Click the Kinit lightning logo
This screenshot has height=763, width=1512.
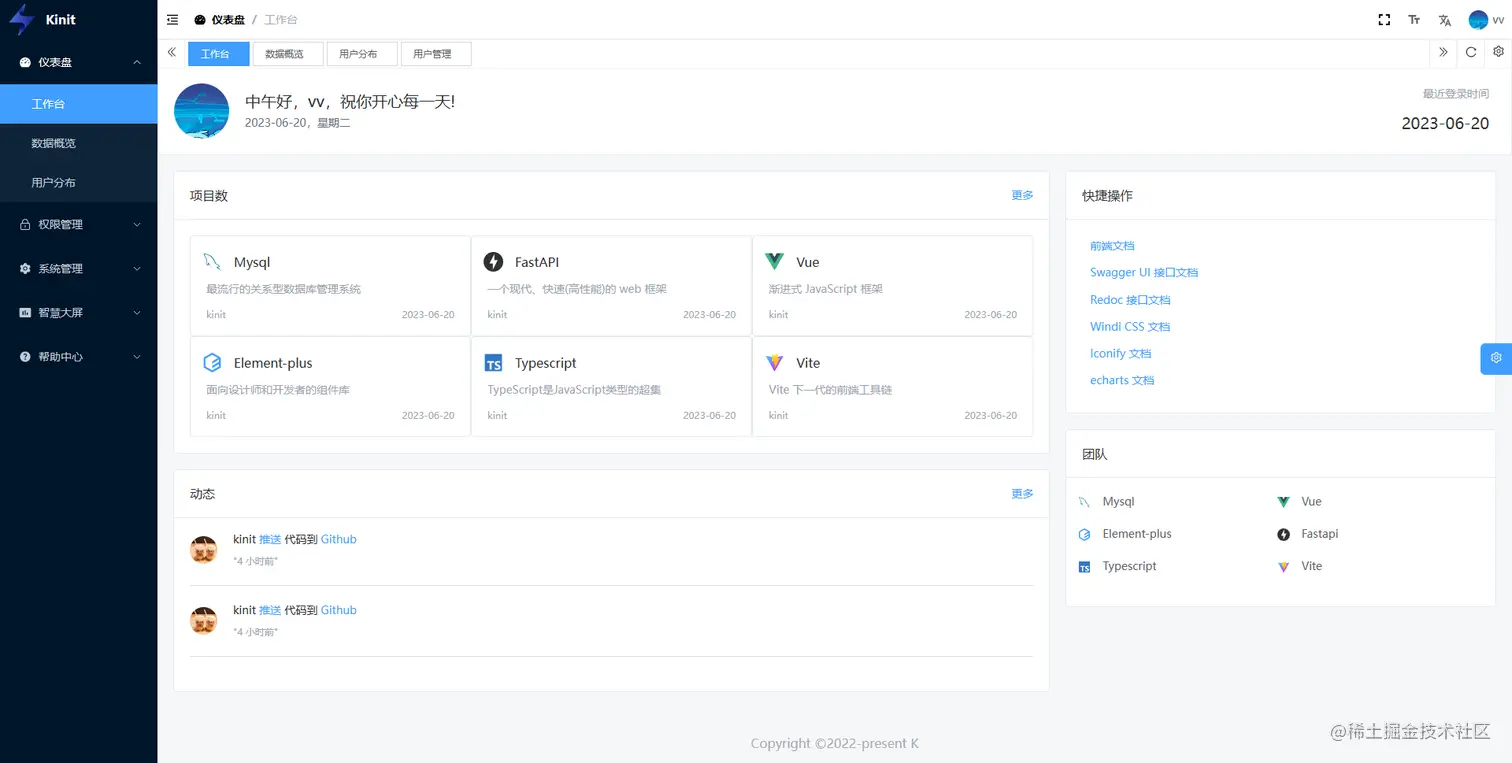22,20
